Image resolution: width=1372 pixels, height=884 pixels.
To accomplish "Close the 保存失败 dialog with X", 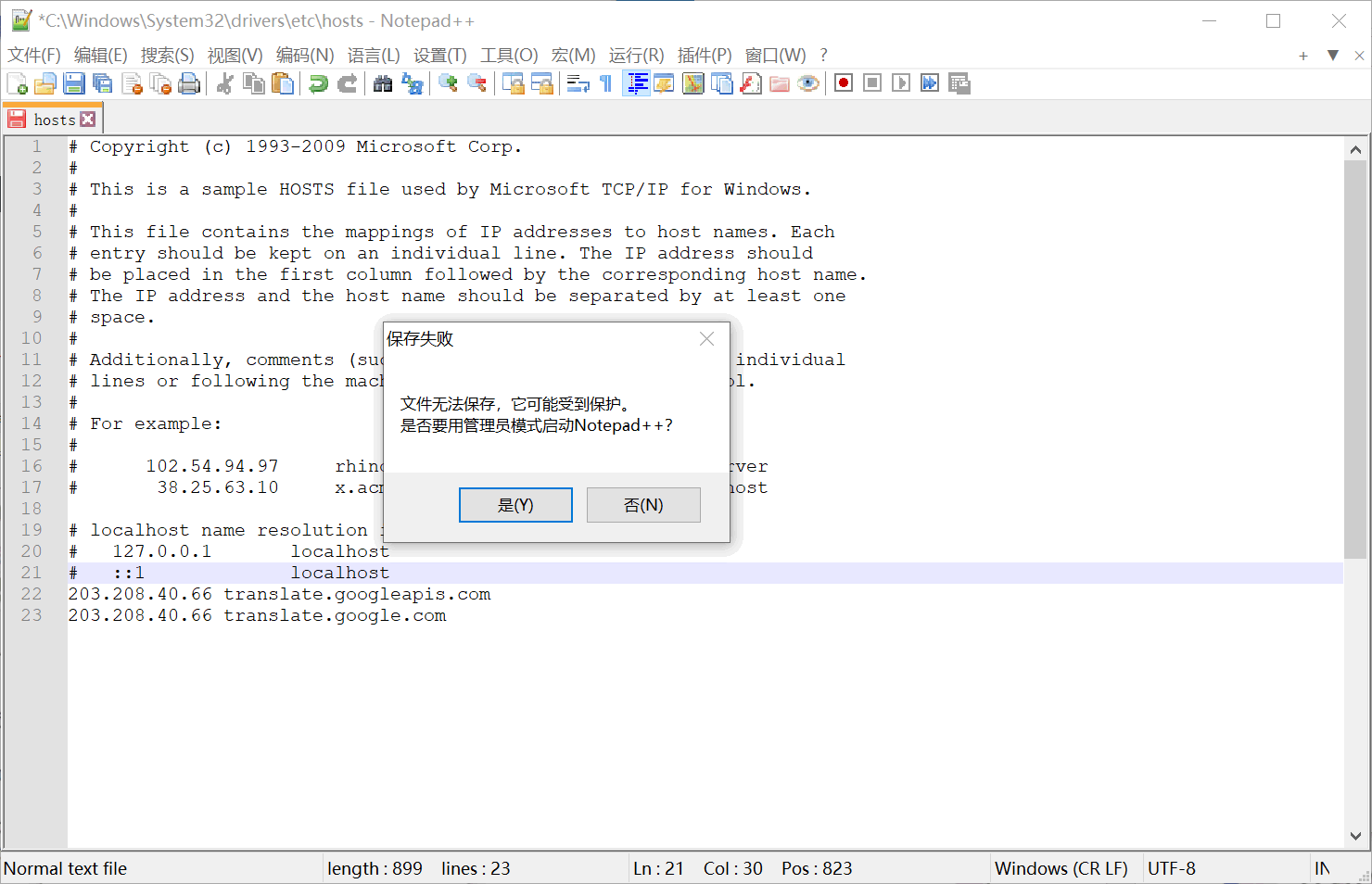I will click(706, 339).
